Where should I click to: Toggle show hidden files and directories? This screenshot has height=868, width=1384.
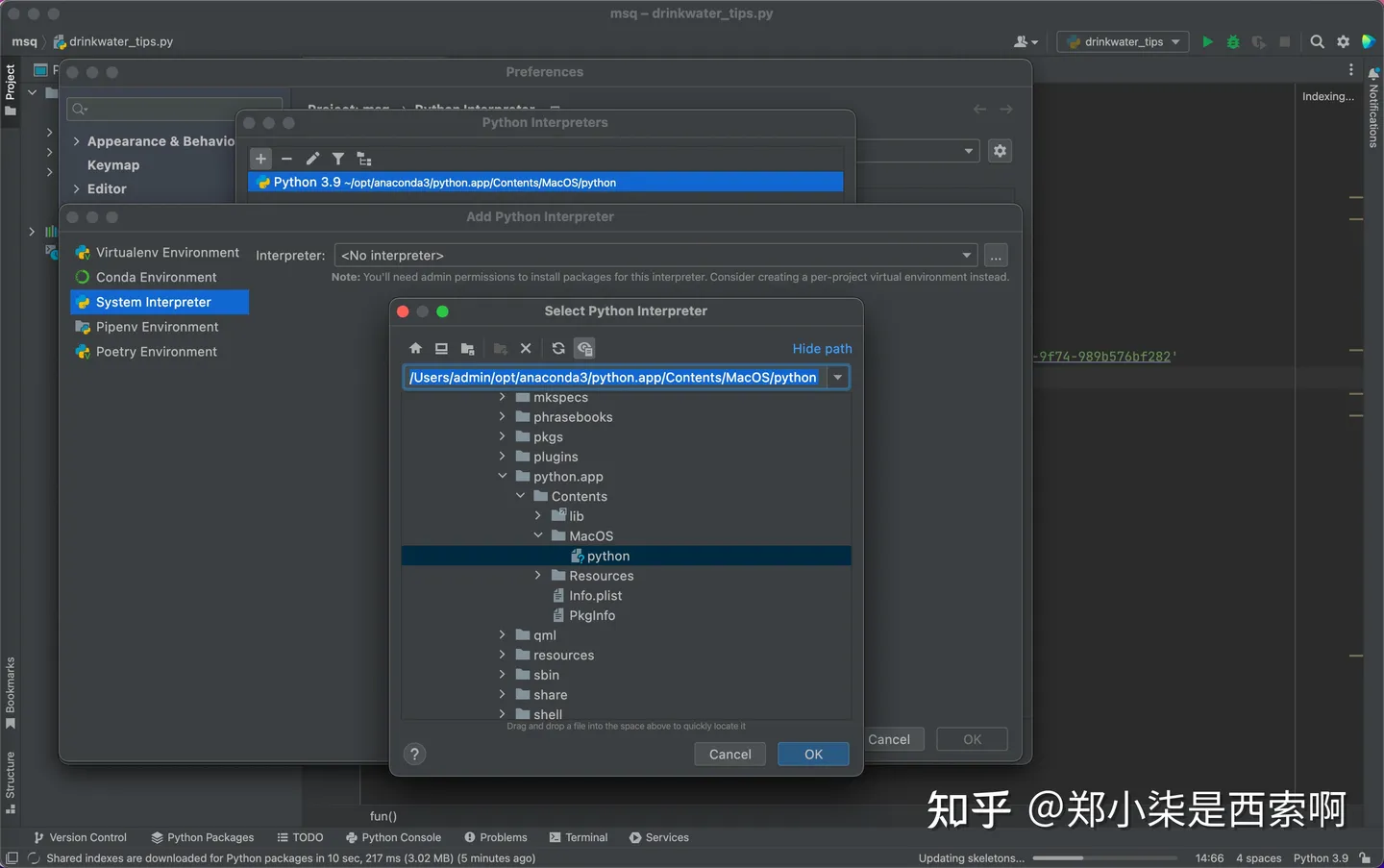click(584, 349)
